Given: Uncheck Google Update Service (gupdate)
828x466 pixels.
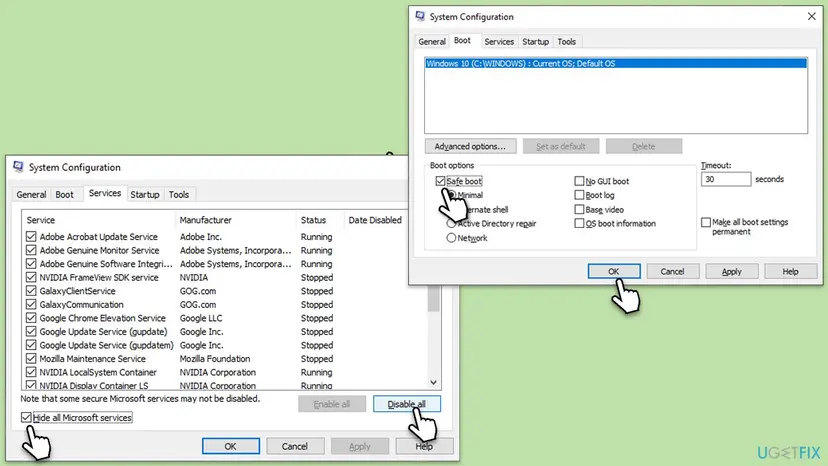Looking at the screenshot, I should point(31,332).
